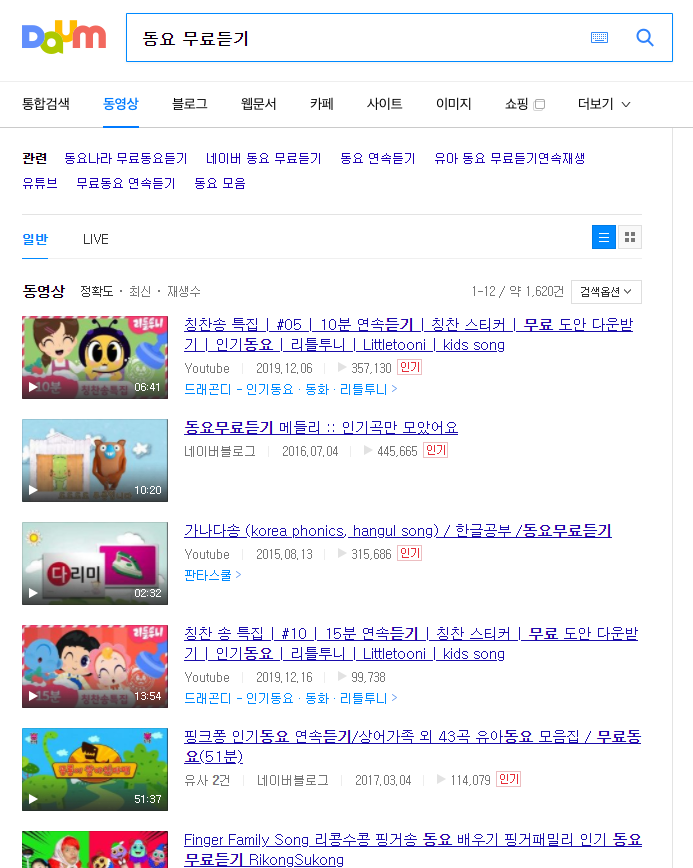This screenshot has width=693, height=868.
Task: Open the 블로그 tab
Action: pyautogui.click(x=190, y=104)
